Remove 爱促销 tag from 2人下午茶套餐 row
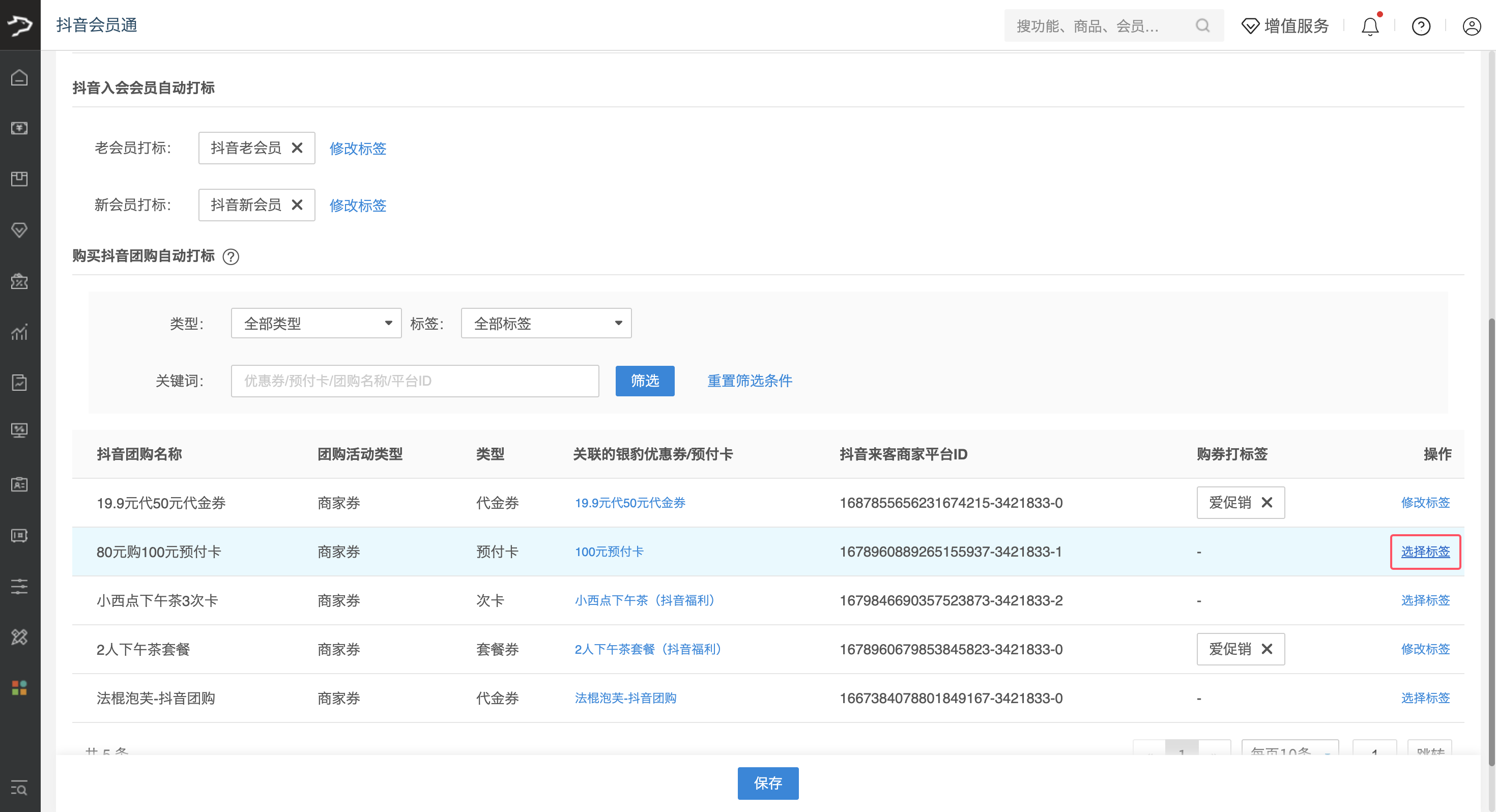This screenshot has width=1496, height=812. click(1267, 649)
